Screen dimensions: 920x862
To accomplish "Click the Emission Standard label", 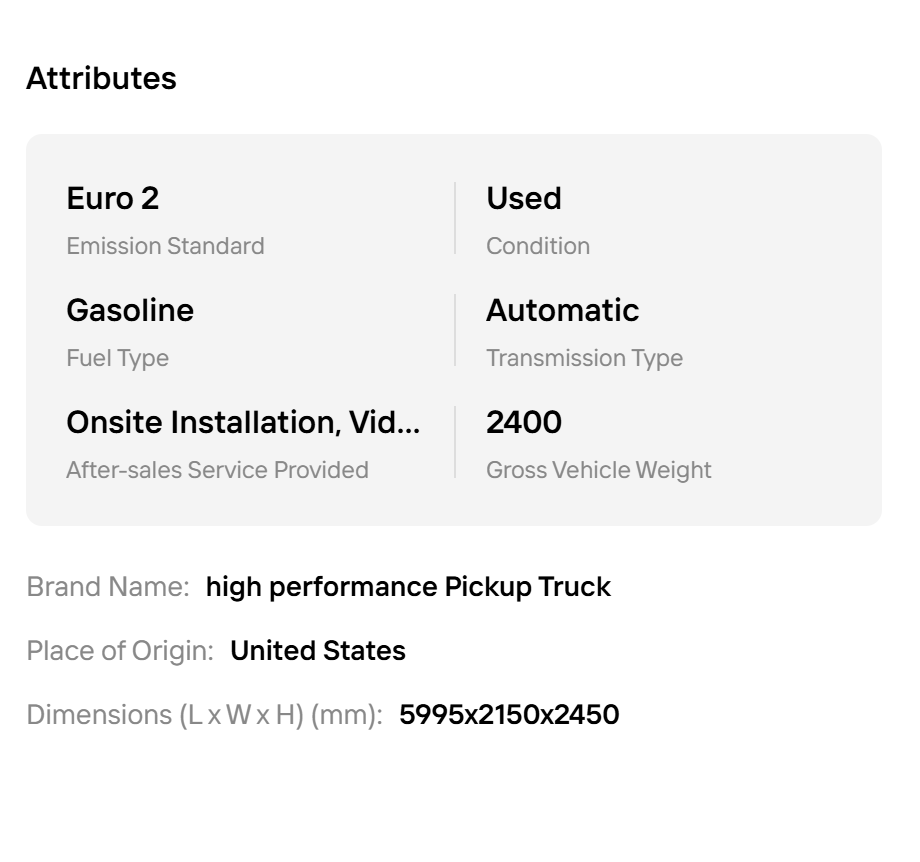I will pos(165,246).
